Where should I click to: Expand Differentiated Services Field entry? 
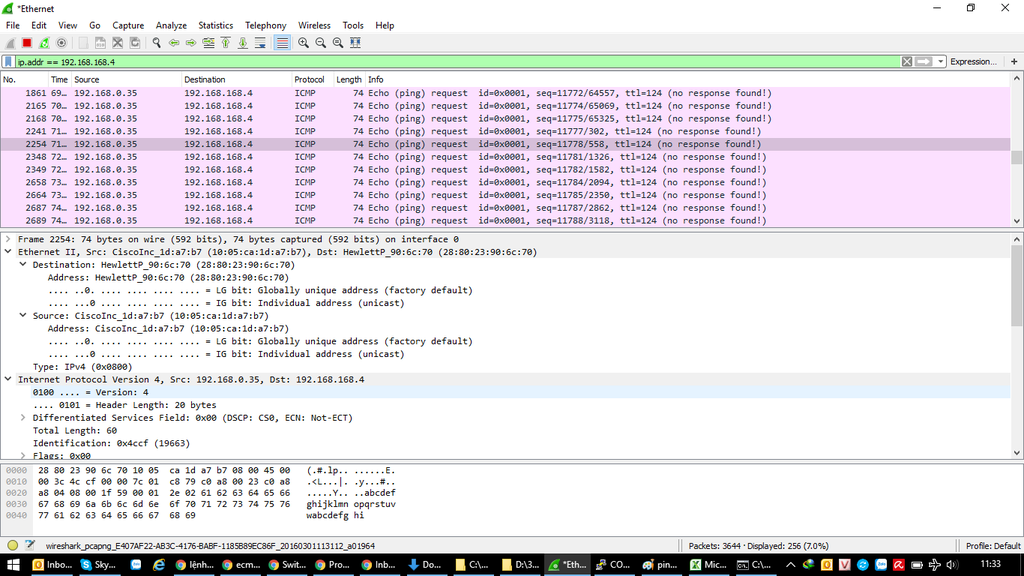23,418
